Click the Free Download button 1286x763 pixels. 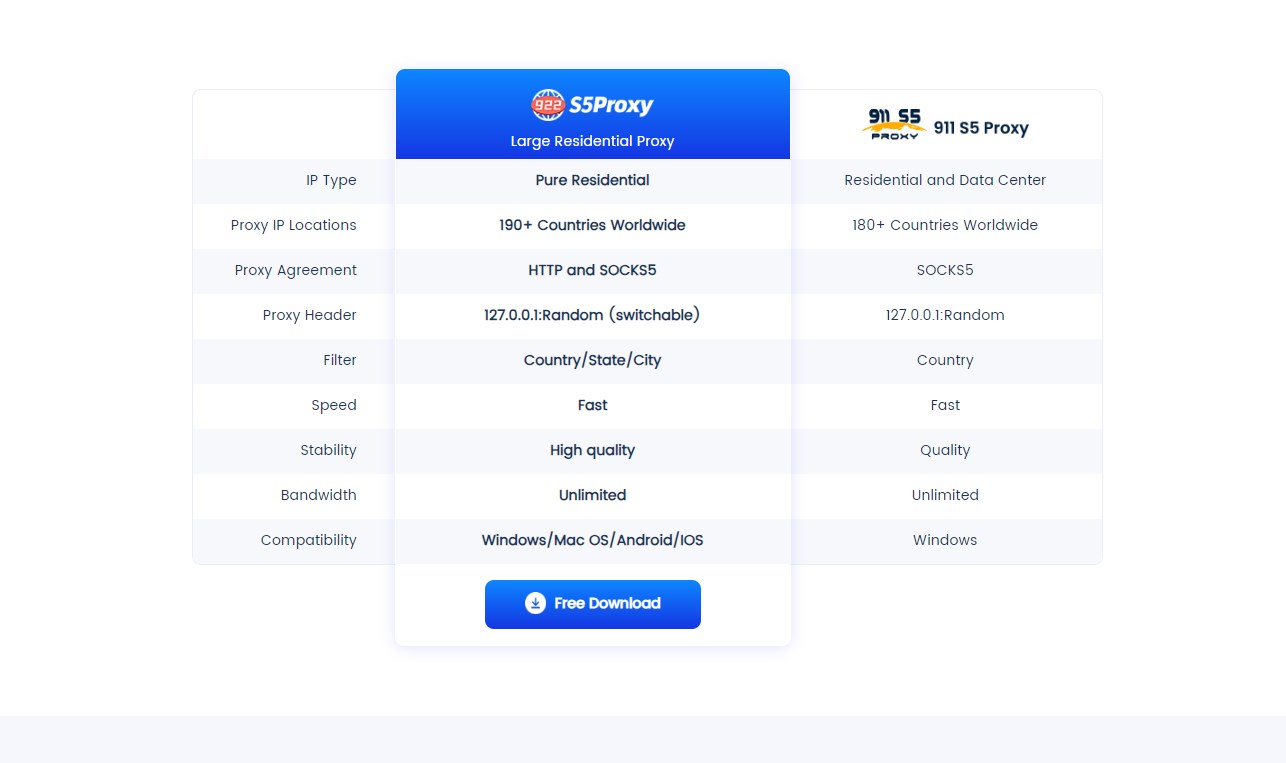click(592, 604)
